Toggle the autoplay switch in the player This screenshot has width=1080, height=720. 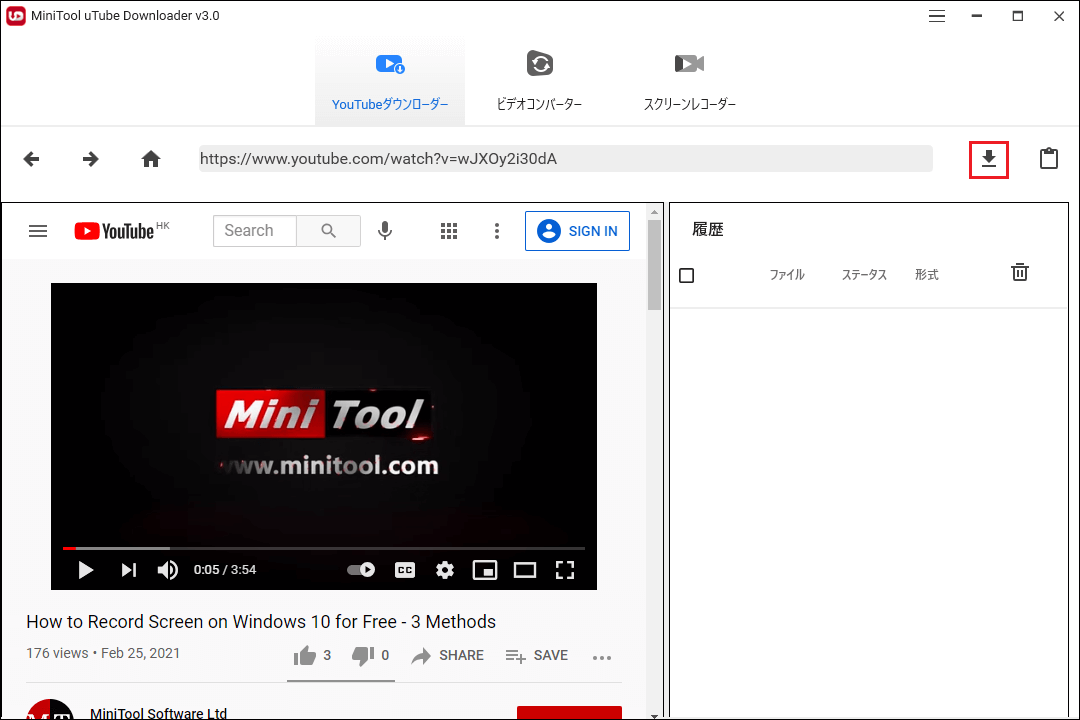(x=360, y=569)
